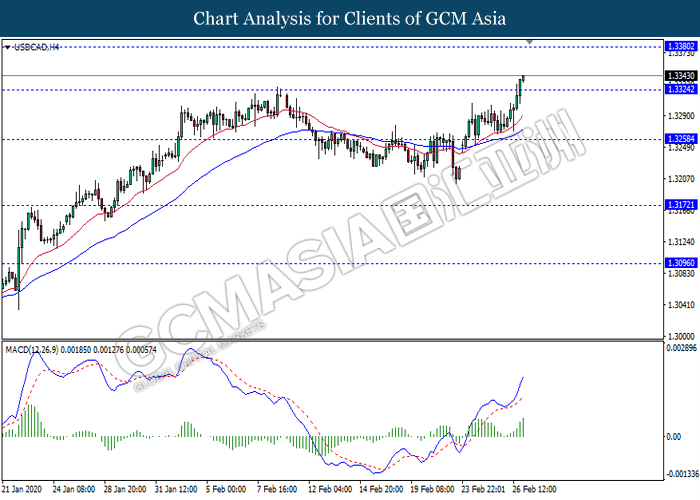Click the 23 Feb 22:01 date label
This screenshot has height=500, width=700.
click(483, 489)
